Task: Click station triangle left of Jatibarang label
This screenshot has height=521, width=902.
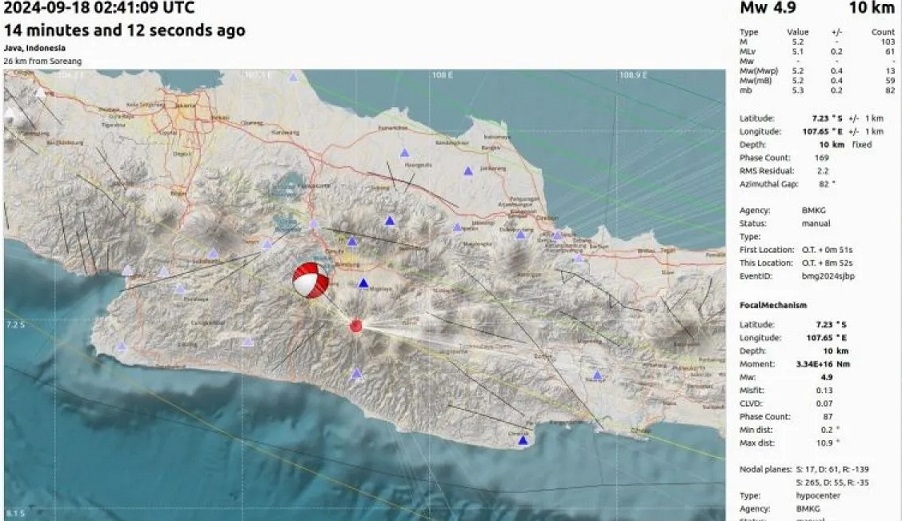Action: [468, 171]
